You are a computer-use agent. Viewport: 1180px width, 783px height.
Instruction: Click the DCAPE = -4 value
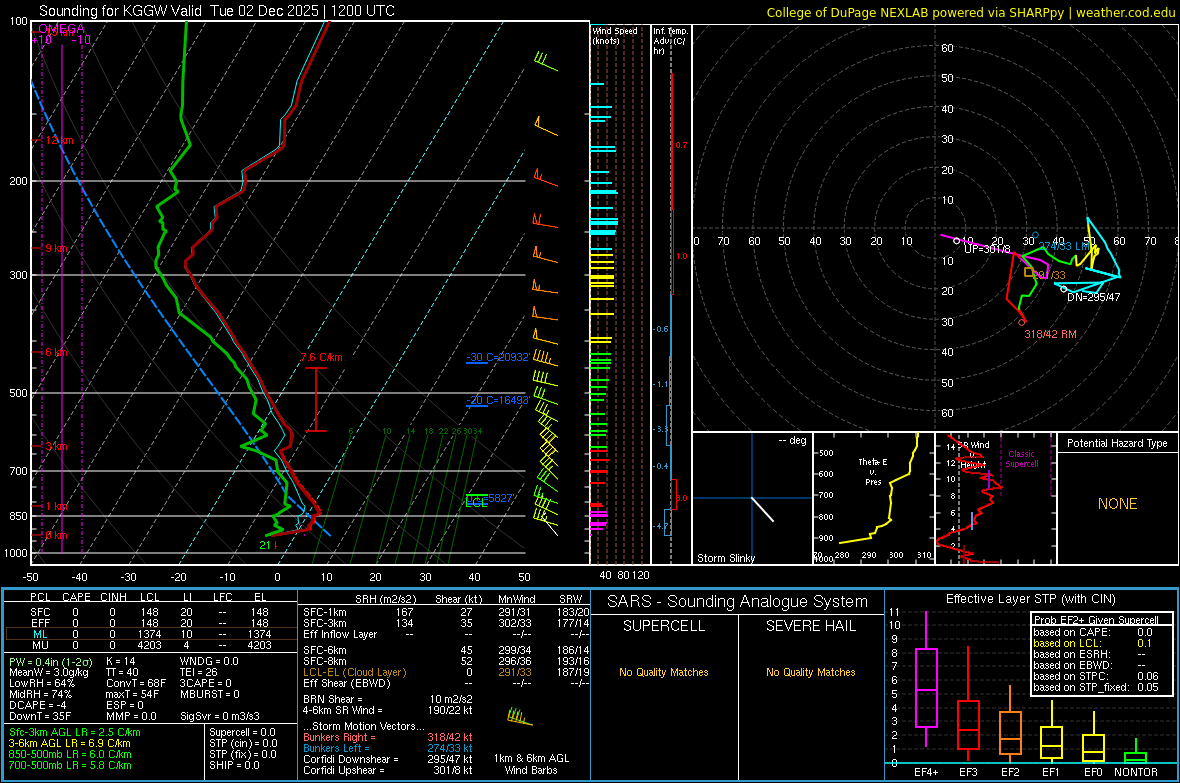click(x=38, y=705)
